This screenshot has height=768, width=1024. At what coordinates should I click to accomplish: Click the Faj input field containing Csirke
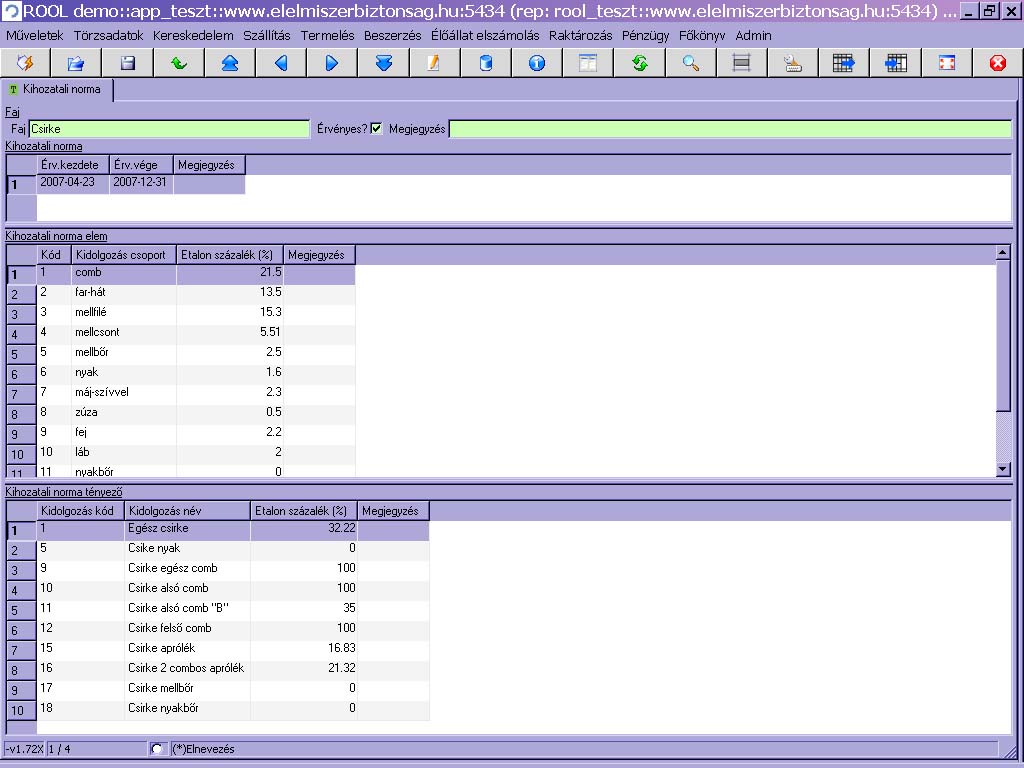(168, 129)
